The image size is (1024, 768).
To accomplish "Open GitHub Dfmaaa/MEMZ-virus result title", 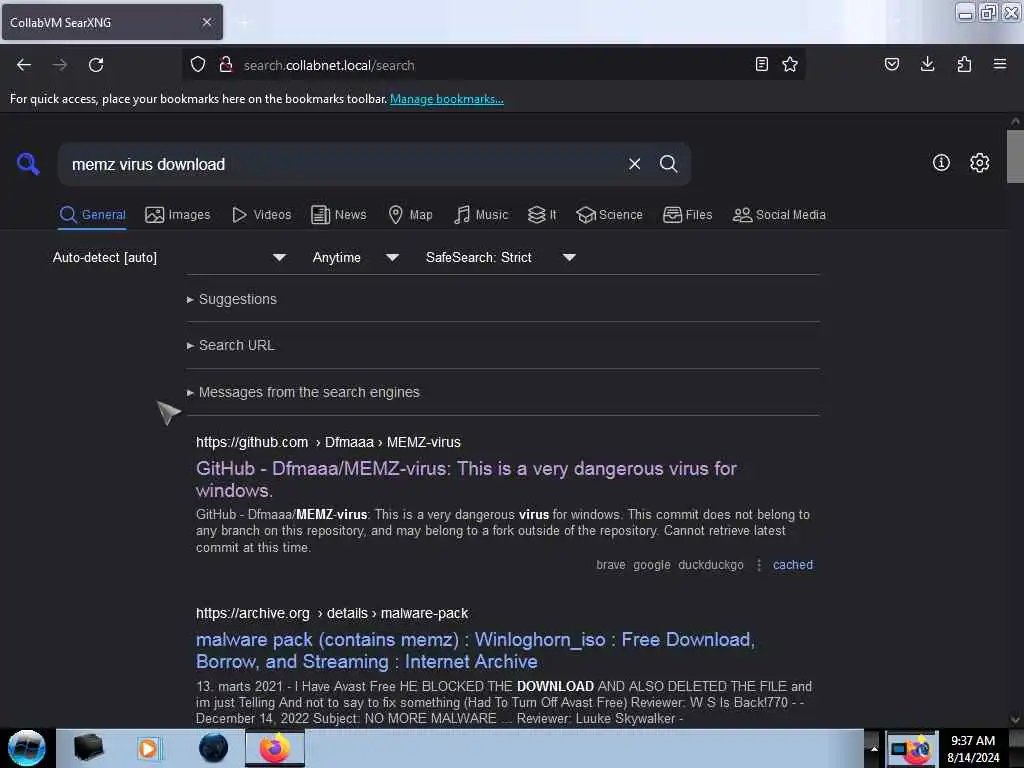I will coord(466,479).
